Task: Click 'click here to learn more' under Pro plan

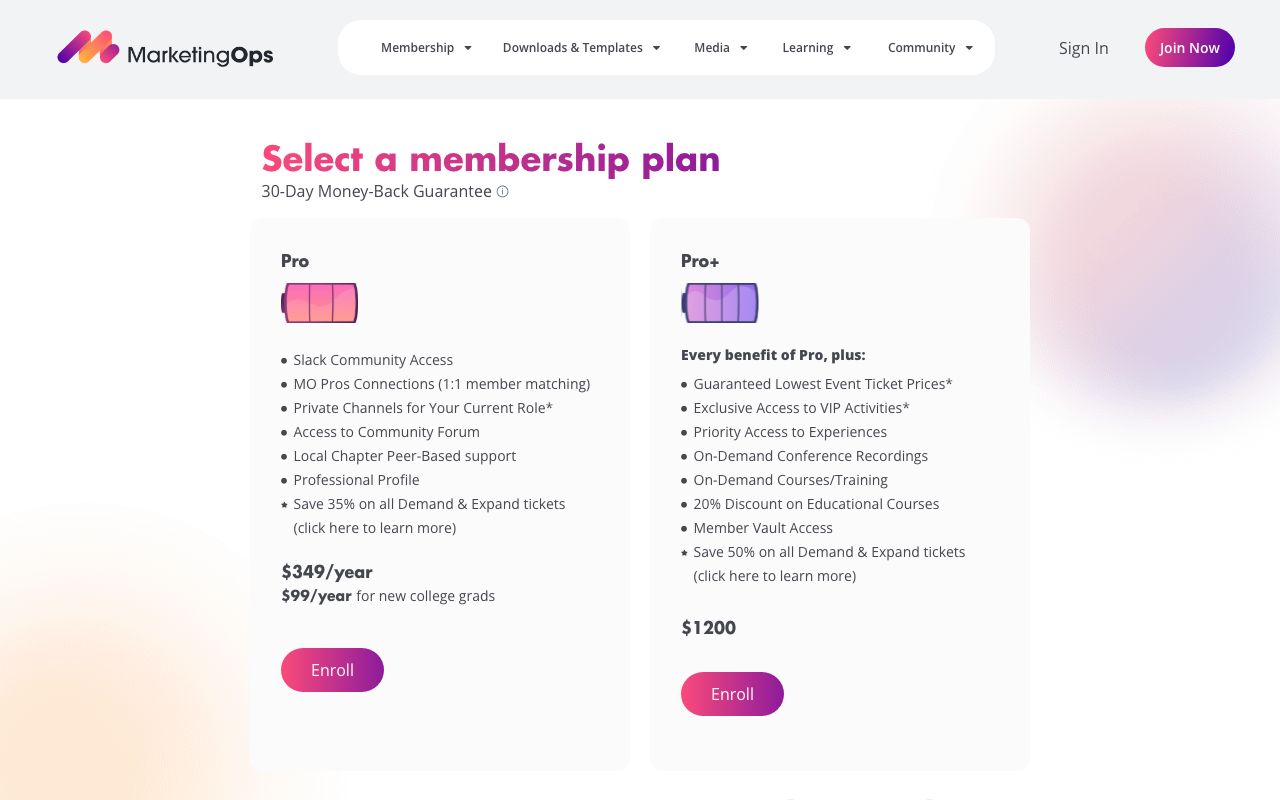Action: coord(374,527)
